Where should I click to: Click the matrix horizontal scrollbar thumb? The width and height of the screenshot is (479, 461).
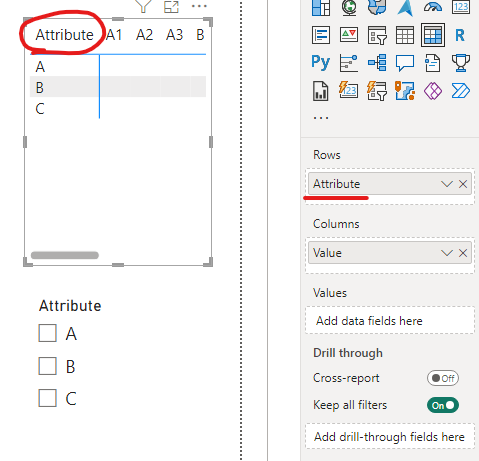[65, 255]
